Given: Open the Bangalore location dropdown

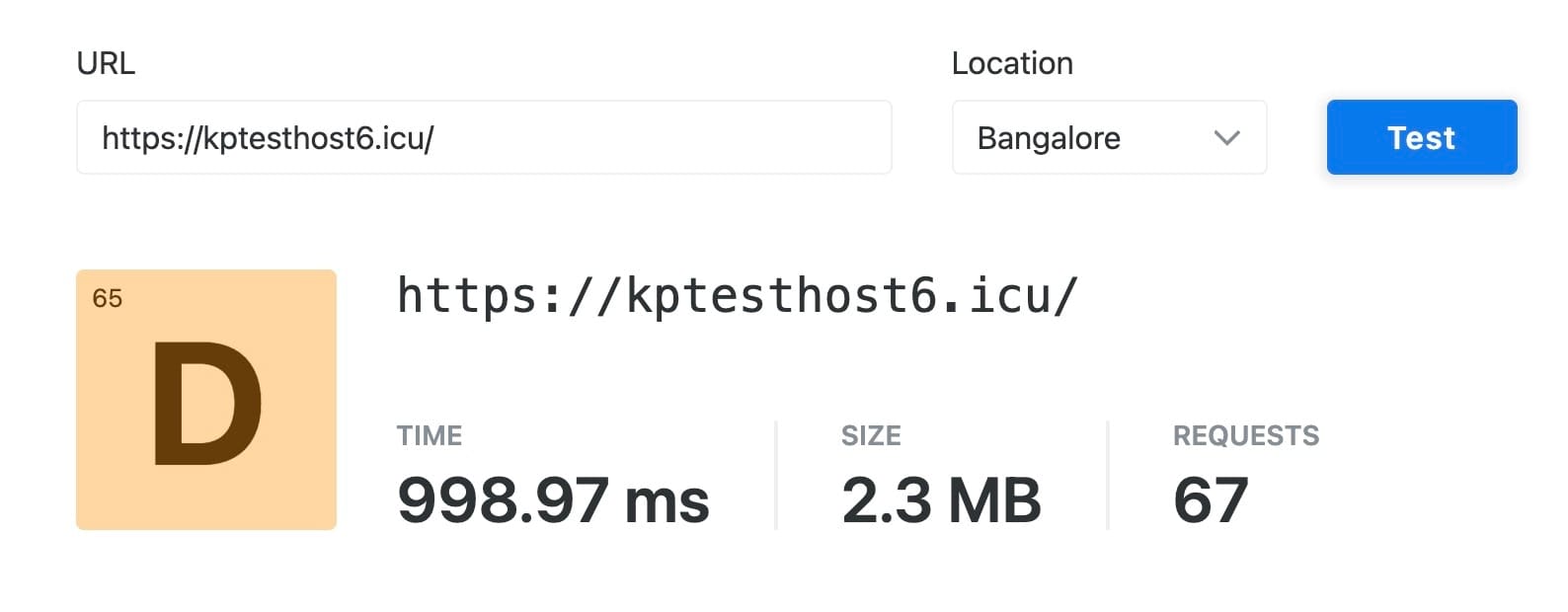Looking at the screenshot, I should 1108,137.
